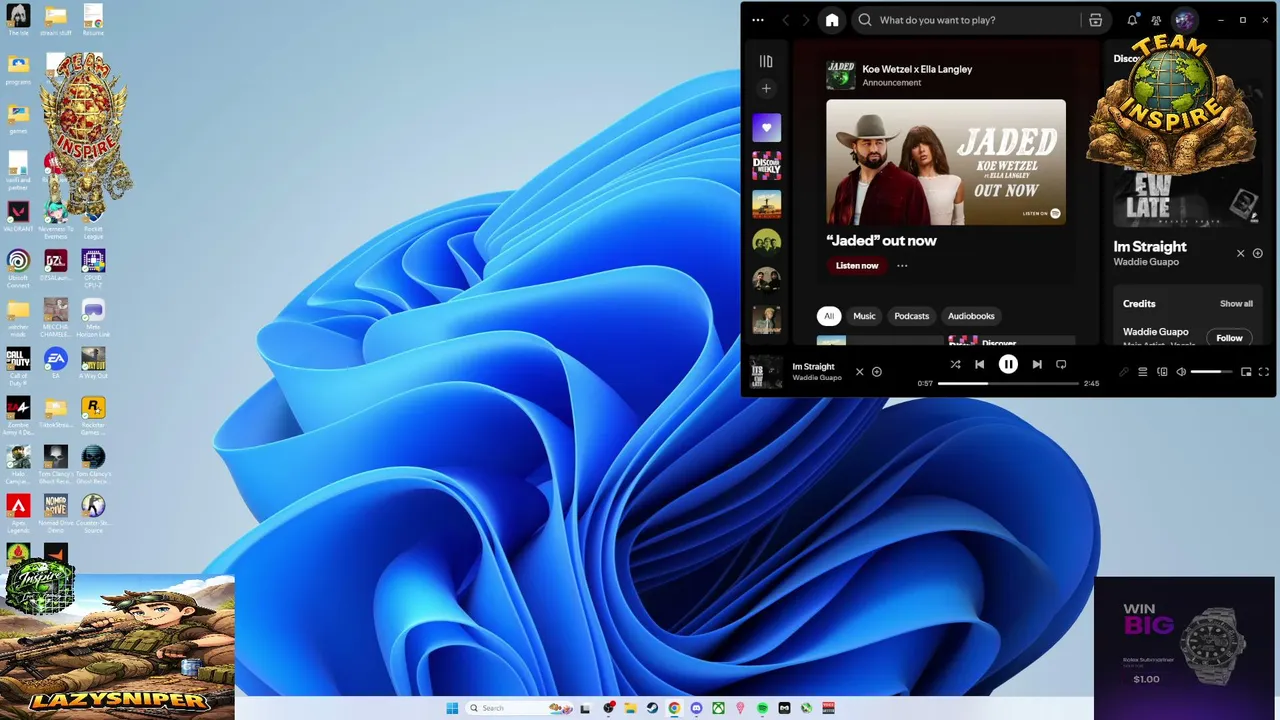The image size is (1280, 720).
Task: Toggle the lyrics microphone icon
Action: click(1123, 372)
